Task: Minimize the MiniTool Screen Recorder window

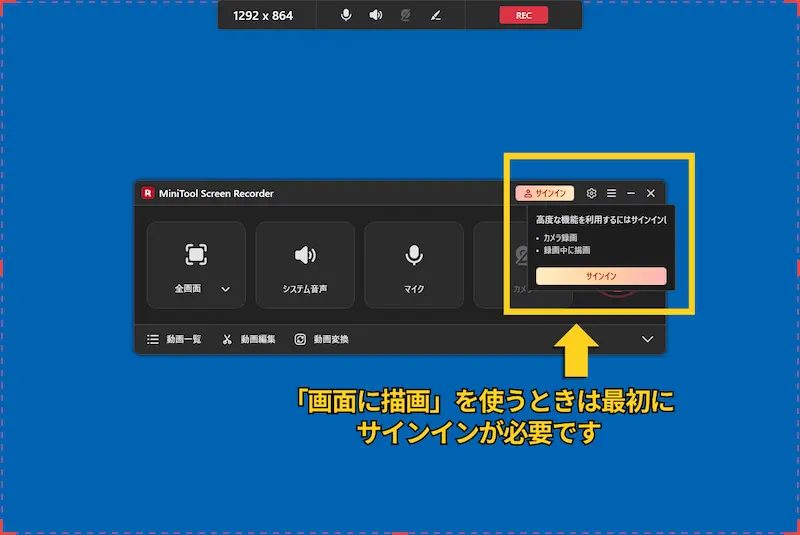Action: pyautogui.click(x=631, y=193)
